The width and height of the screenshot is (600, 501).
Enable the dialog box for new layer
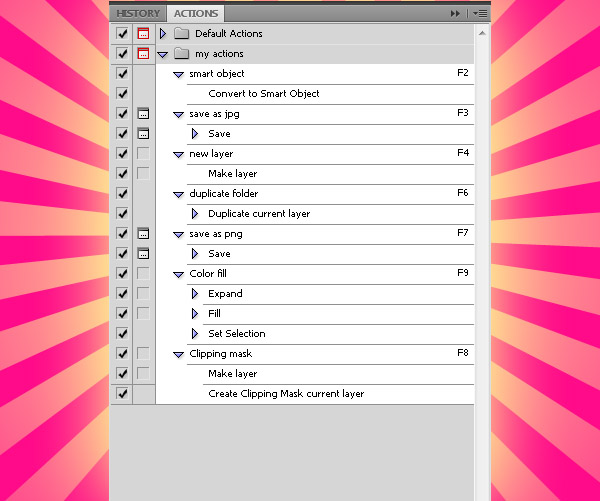(x=143, y=153)
